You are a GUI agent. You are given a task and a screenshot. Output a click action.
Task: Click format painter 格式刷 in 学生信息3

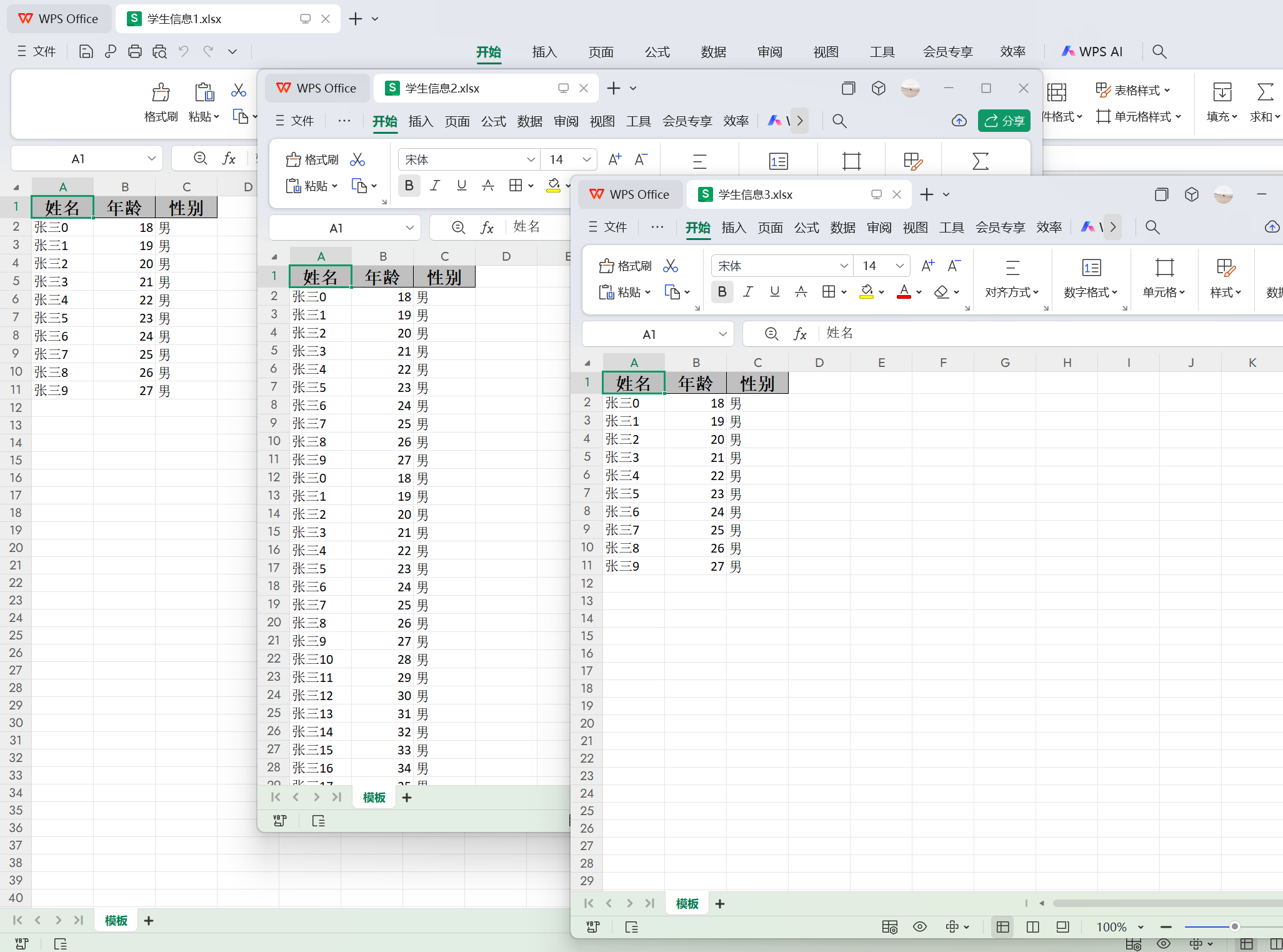625,266
